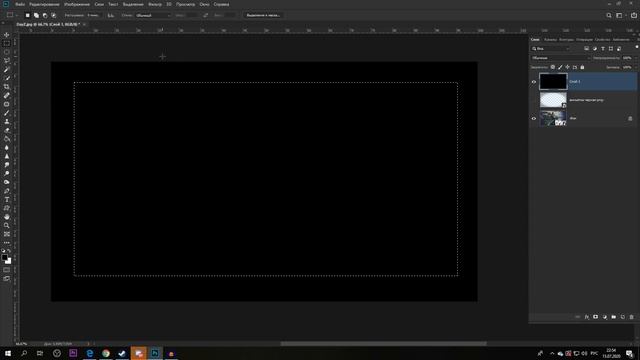This screenshot has width=640, height=360.
Task: Toggle filter for adjustment layers
Action: (x=595, y=49)
